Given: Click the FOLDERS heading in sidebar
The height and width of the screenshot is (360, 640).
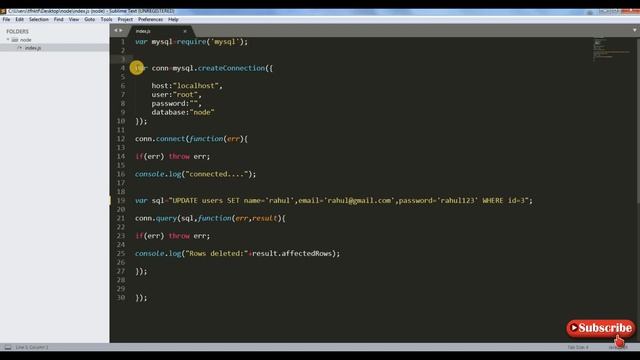Looking at the screenshot, I should [17, 31].
